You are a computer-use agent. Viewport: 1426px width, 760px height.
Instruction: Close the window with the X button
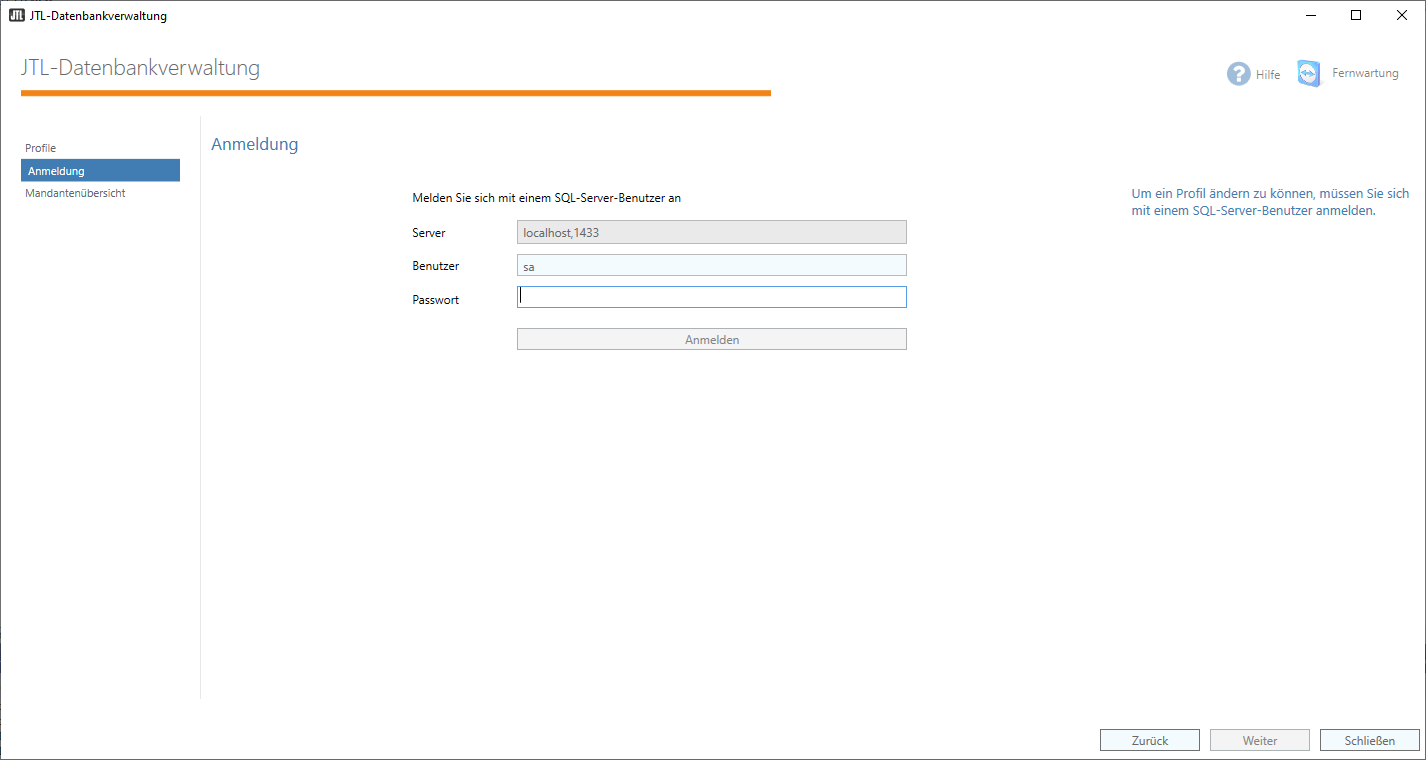[x=1402, y=15]
